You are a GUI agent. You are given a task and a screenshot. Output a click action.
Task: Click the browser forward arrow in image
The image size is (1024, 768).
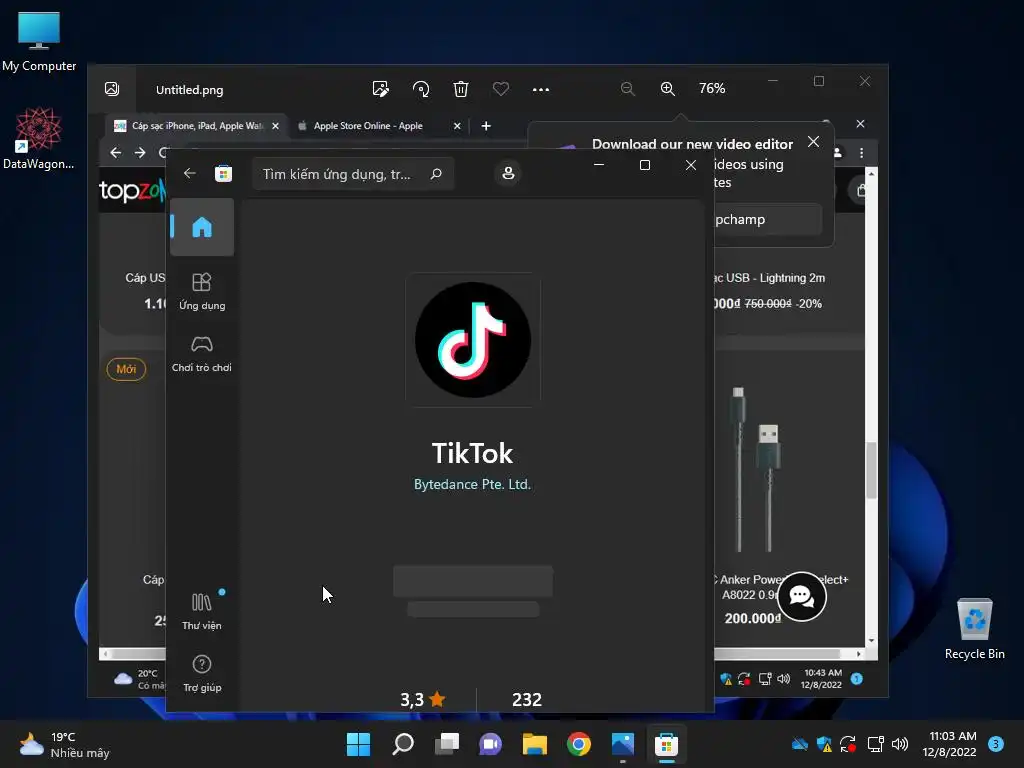click(140, 153)
